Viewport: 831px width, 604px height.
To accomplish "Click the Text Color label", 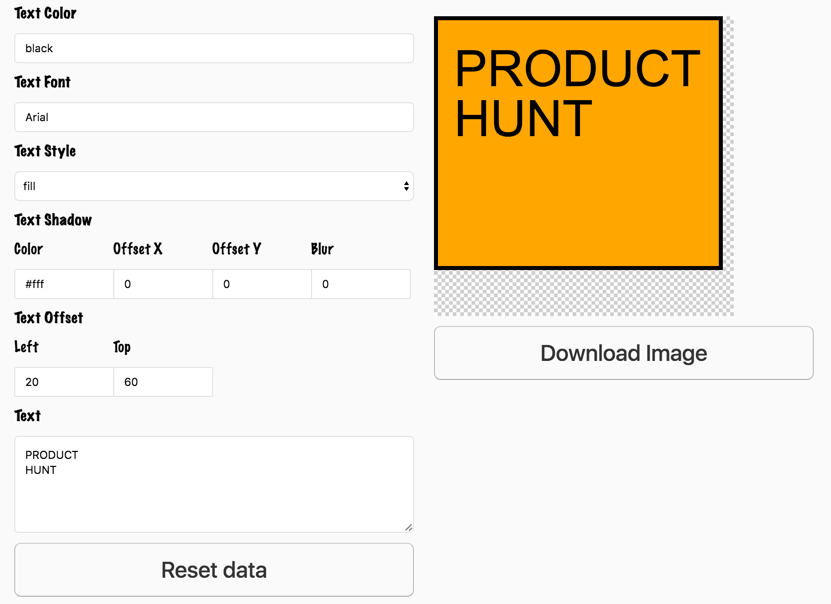I will pos(45,13).
